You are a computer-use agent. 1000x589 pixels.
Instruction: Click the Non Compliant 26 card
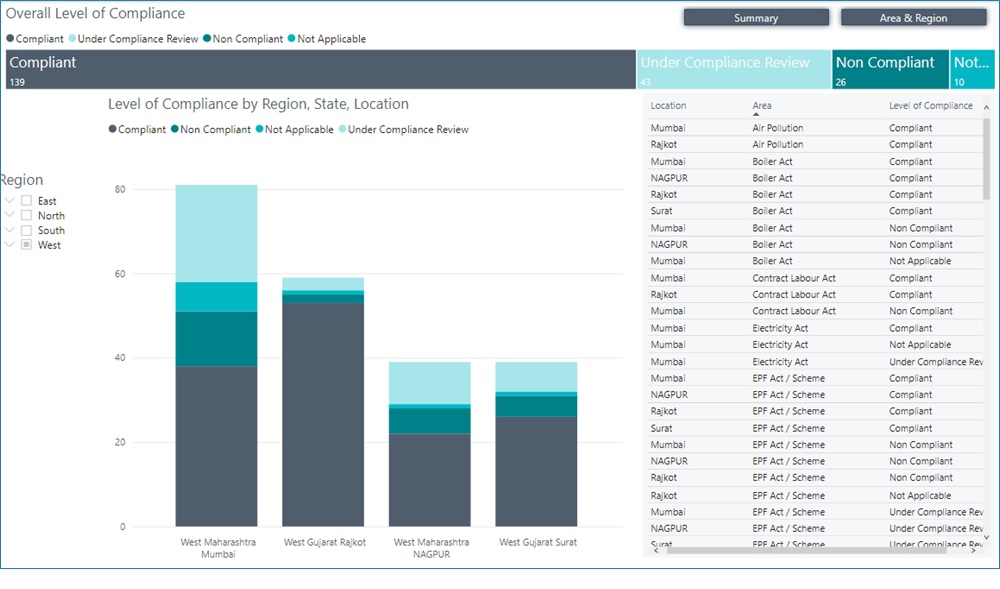[x=888, y=69]
